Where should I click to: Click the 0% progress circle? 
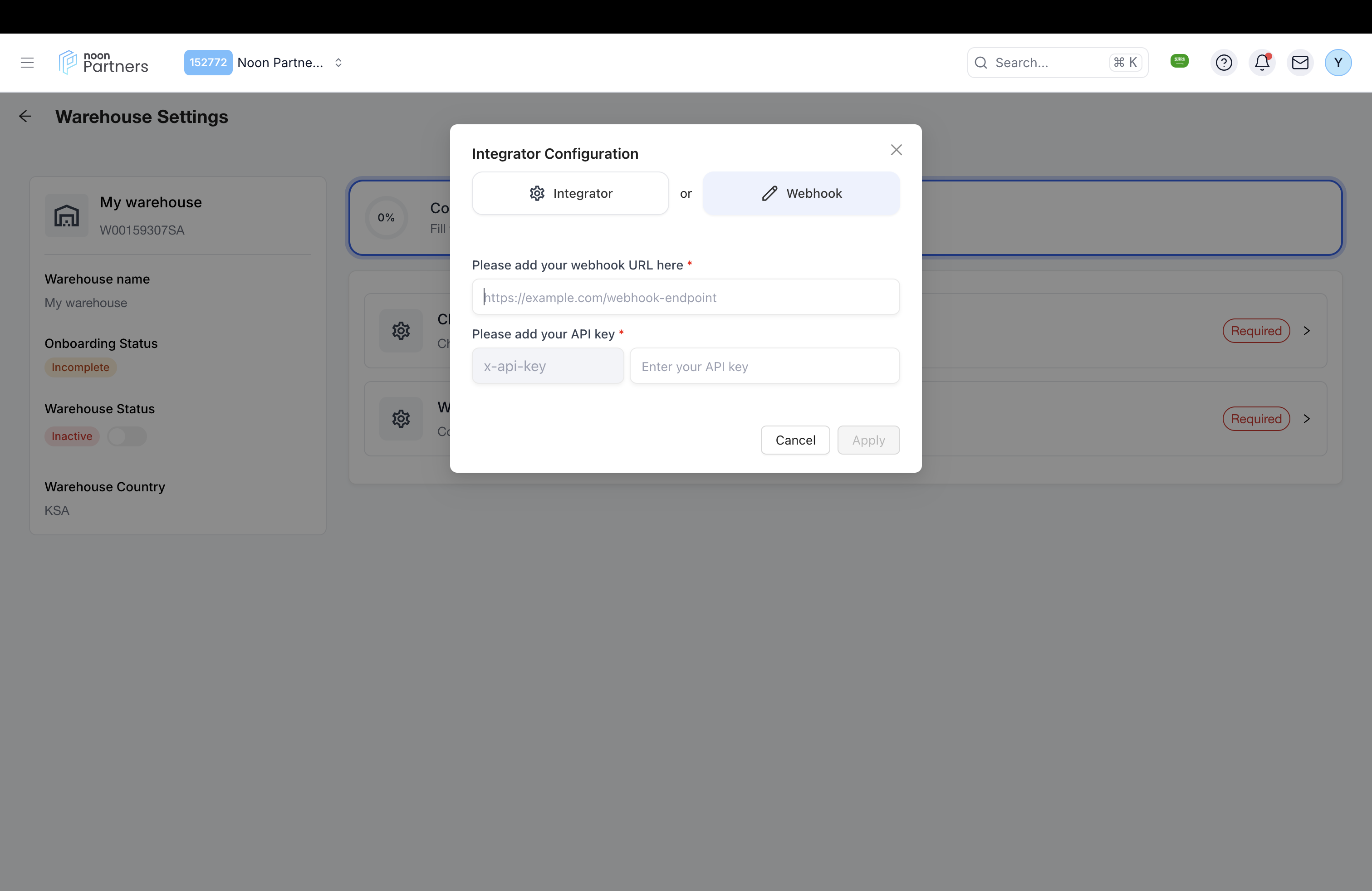coord(386,217)
